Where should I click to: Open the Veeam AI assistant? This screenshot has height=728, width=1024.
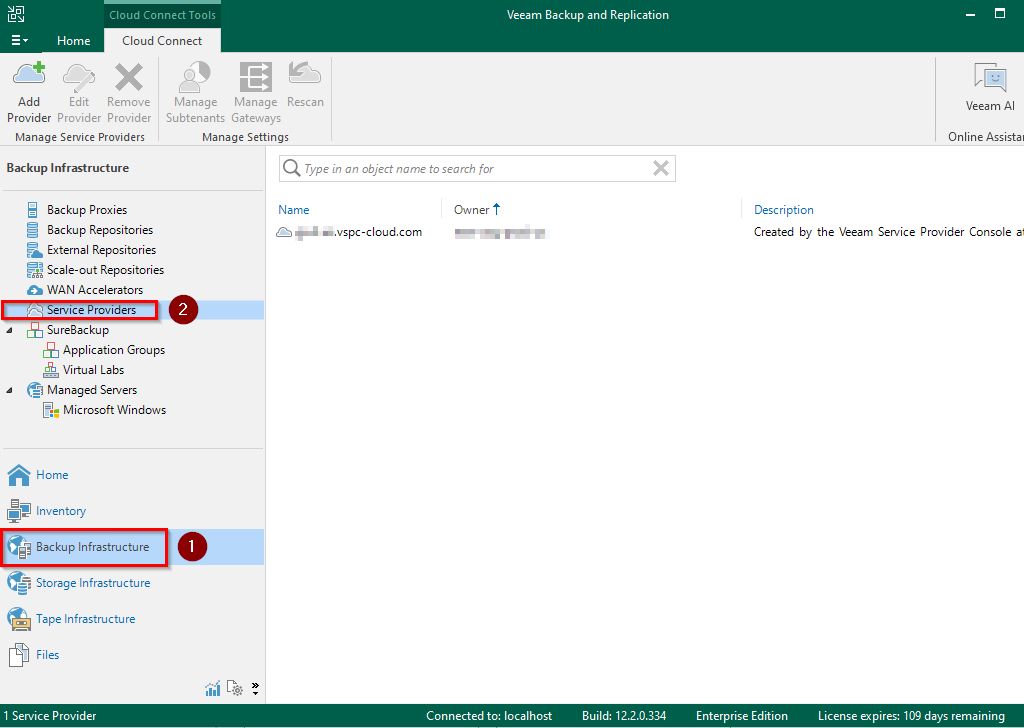coord(990,87)
